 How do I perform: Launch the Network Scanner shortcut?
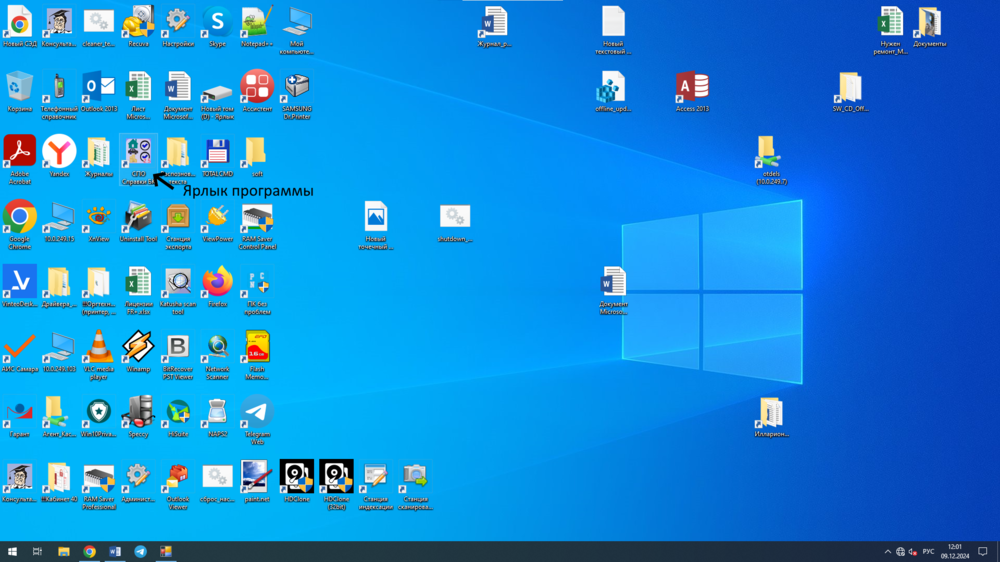click(x=217, y=356)
